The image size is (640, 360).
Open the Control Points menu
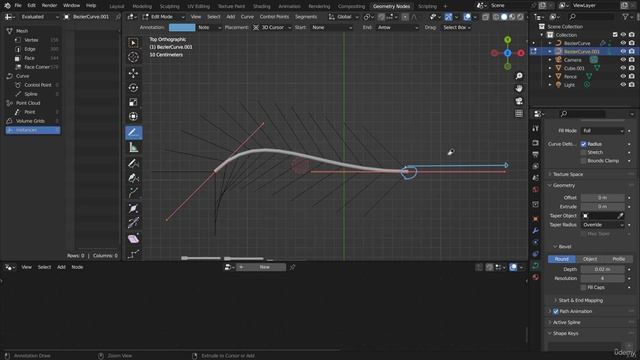click(274, 17)
